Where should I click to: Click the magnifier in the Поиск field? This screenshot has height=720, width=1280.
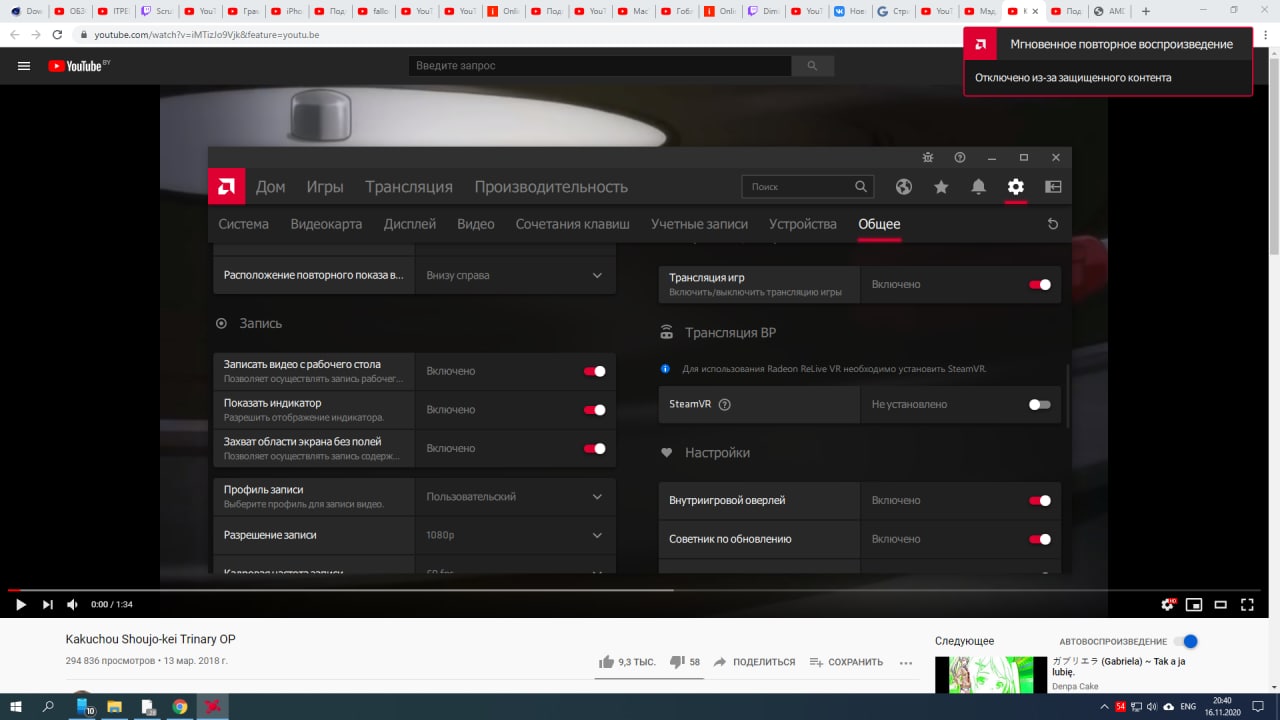coord(861,187)
